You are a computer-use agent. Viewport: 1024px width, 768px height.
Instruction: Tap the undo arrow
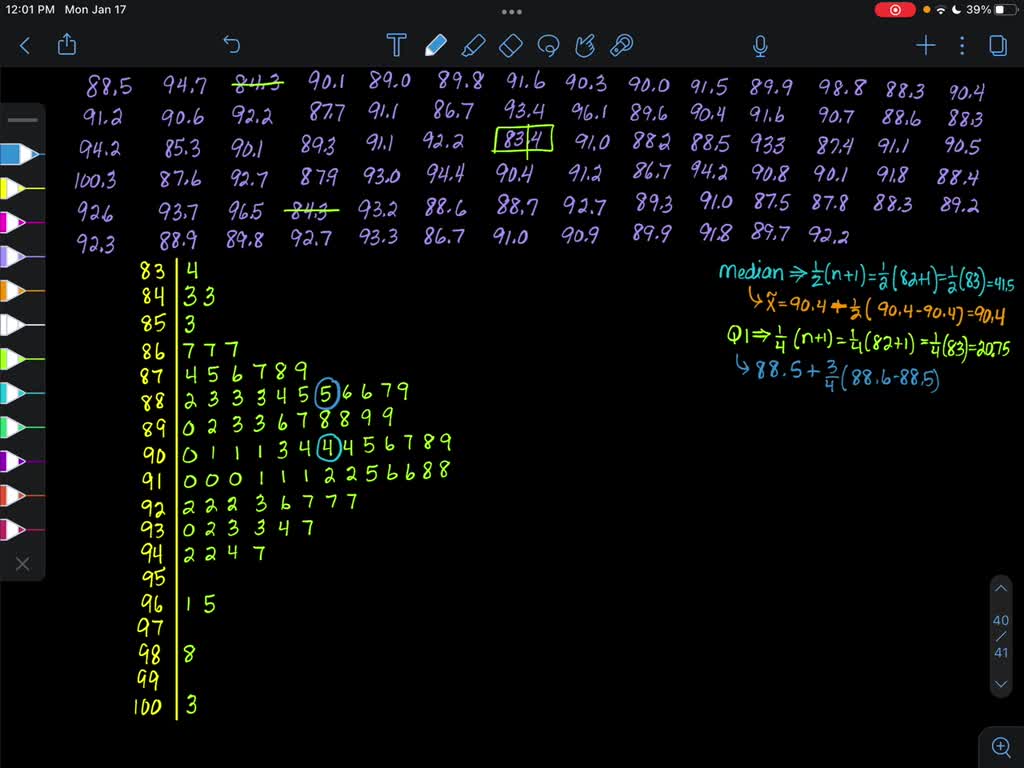click(x=231, y=45)
